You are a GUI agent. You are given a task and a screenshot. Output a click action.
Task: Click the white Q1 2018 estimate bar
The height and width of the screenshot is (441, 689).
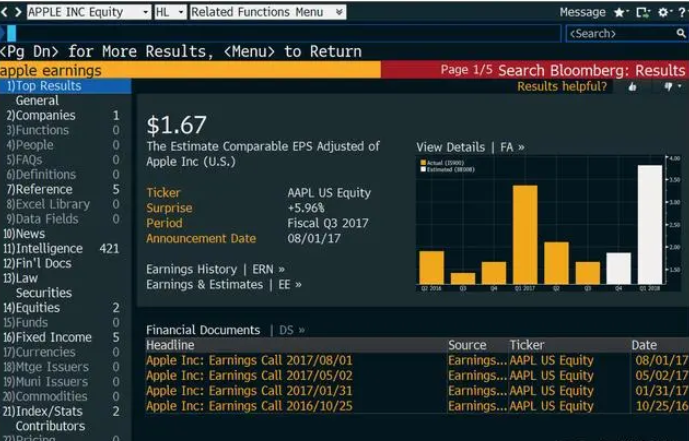650,224
